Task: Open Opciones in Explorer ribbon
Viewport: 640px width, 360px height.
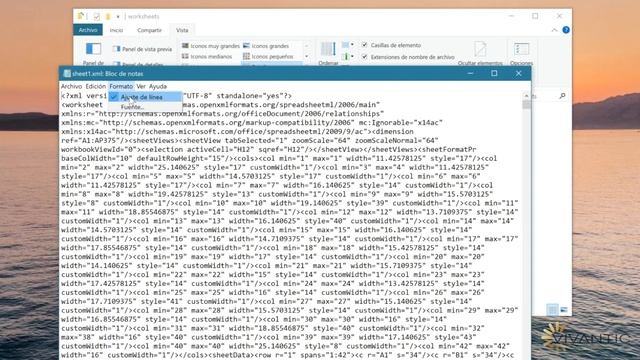Action: tap(521, 53)
